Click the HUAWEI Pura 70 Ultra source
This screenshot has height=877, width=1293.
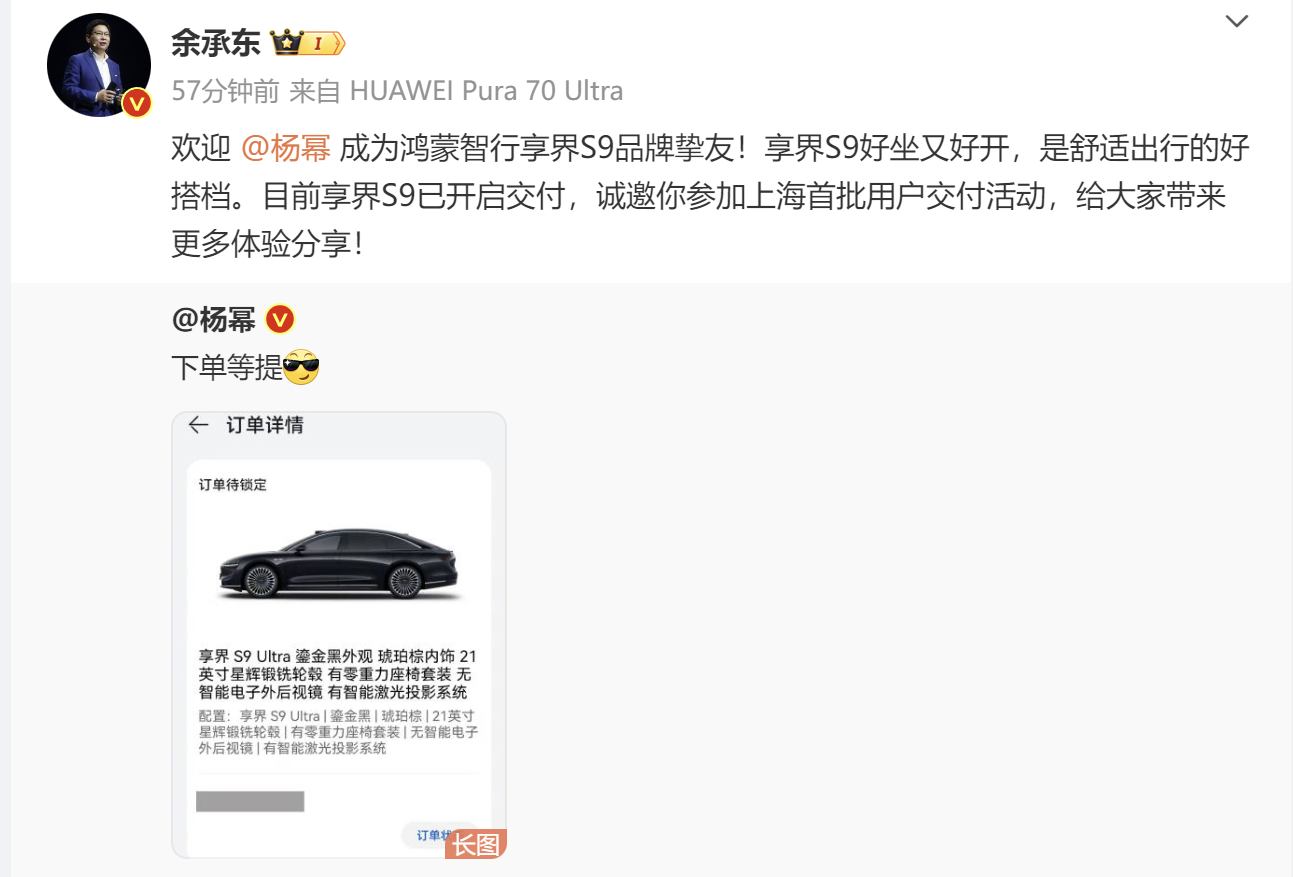(x=486, y=91)
